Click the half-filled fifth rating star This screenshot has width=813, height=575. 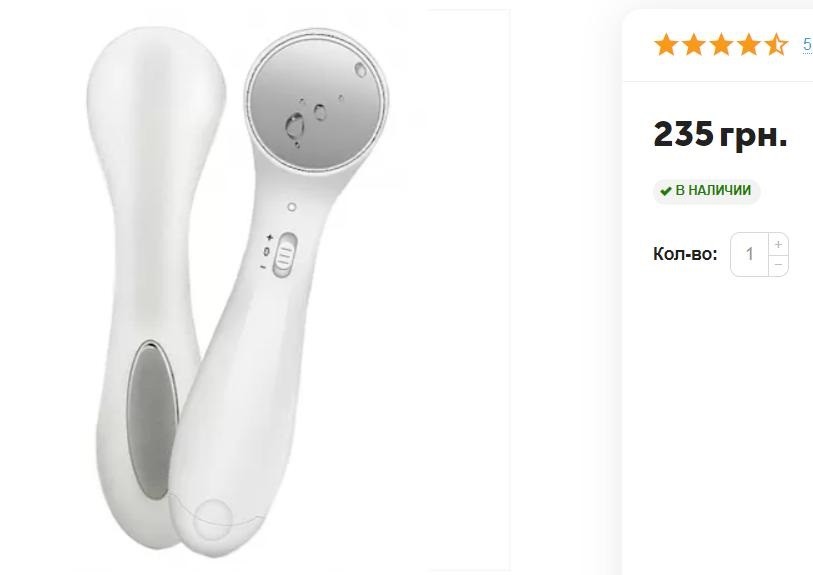[x=776, y=44]
